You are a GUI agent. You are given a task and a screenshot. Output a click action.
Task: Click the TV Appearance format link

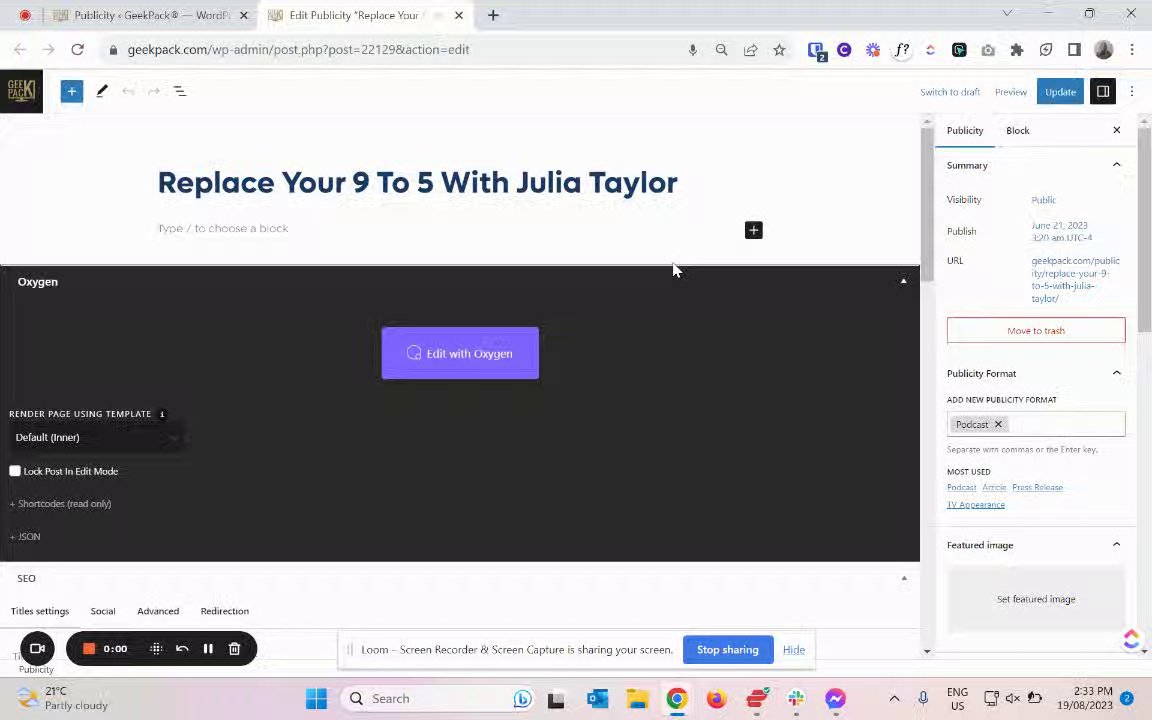(976, 505)
